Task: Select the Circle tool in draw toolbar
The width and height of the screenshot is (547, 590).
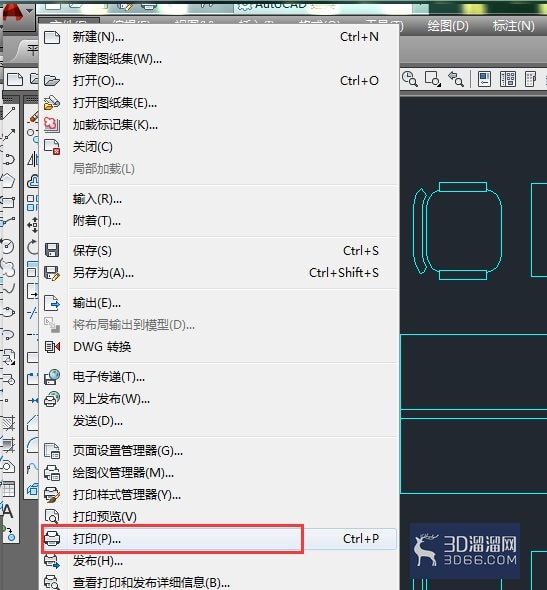Action: click(x=9, y=246)
